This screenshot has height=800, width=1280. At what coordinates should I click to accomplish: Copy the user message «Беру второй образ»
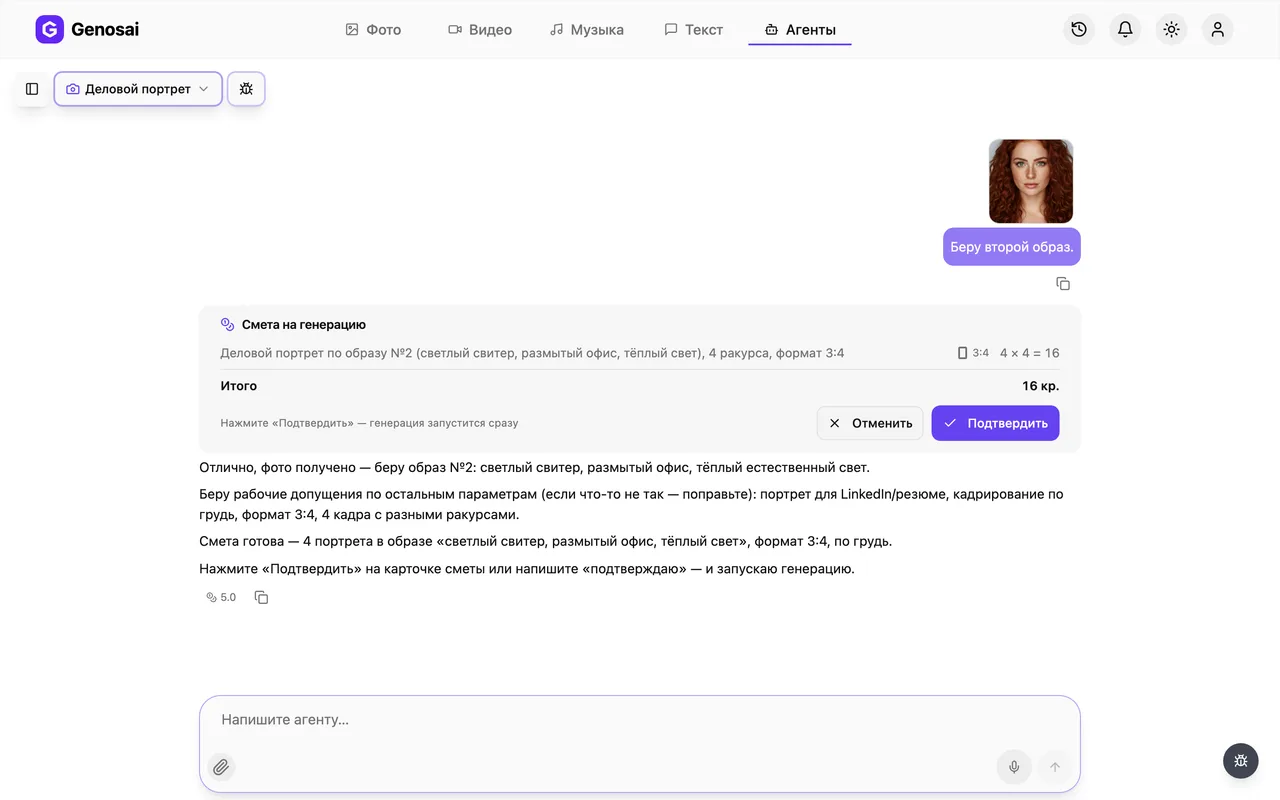1063,284
